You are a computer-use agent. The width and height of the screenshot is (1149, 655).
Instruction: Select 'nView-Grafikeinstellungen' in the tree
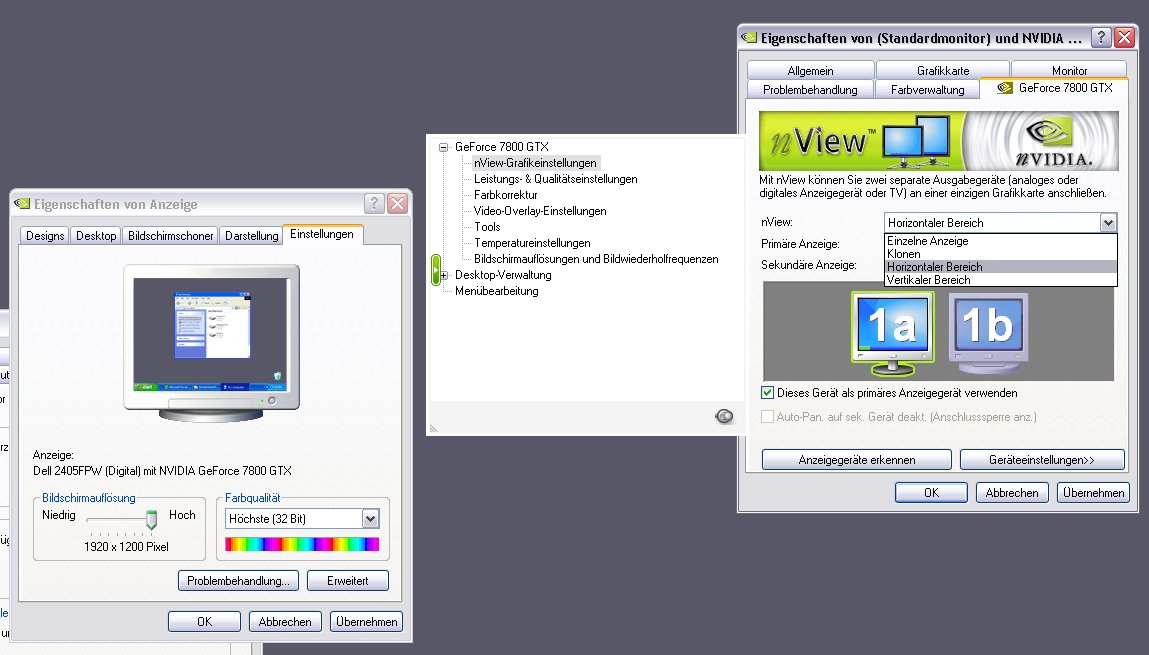[x=536, y=163]
